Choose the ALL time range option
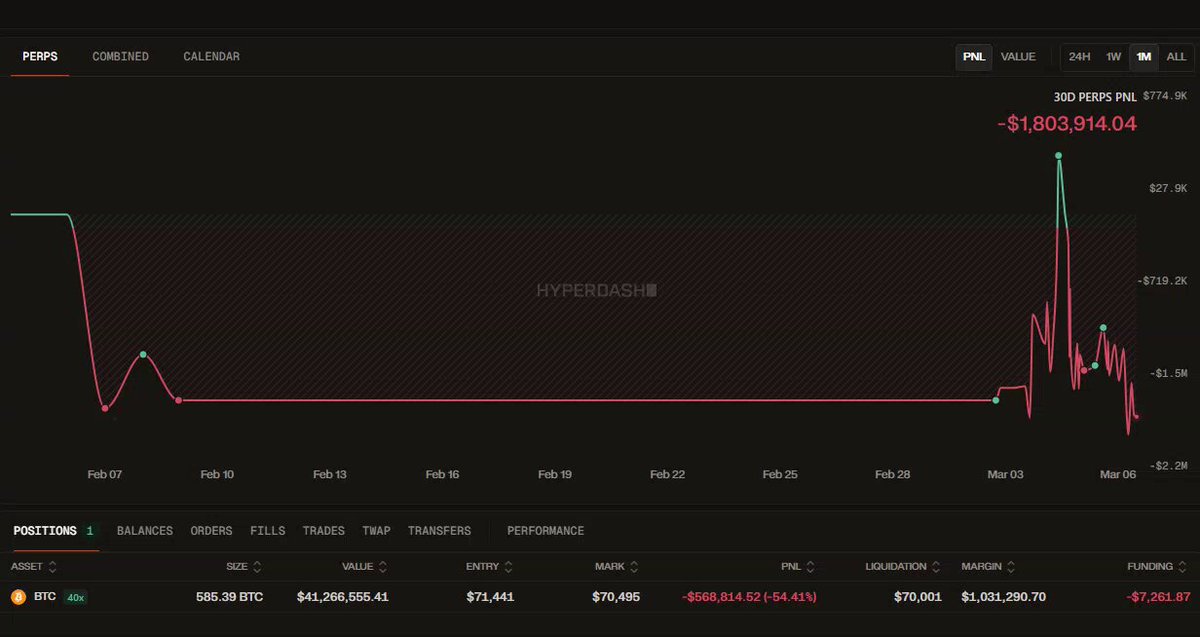The height and width of the screenshot is (637, 1200). pyautogui.click(x=1176, y=57)
